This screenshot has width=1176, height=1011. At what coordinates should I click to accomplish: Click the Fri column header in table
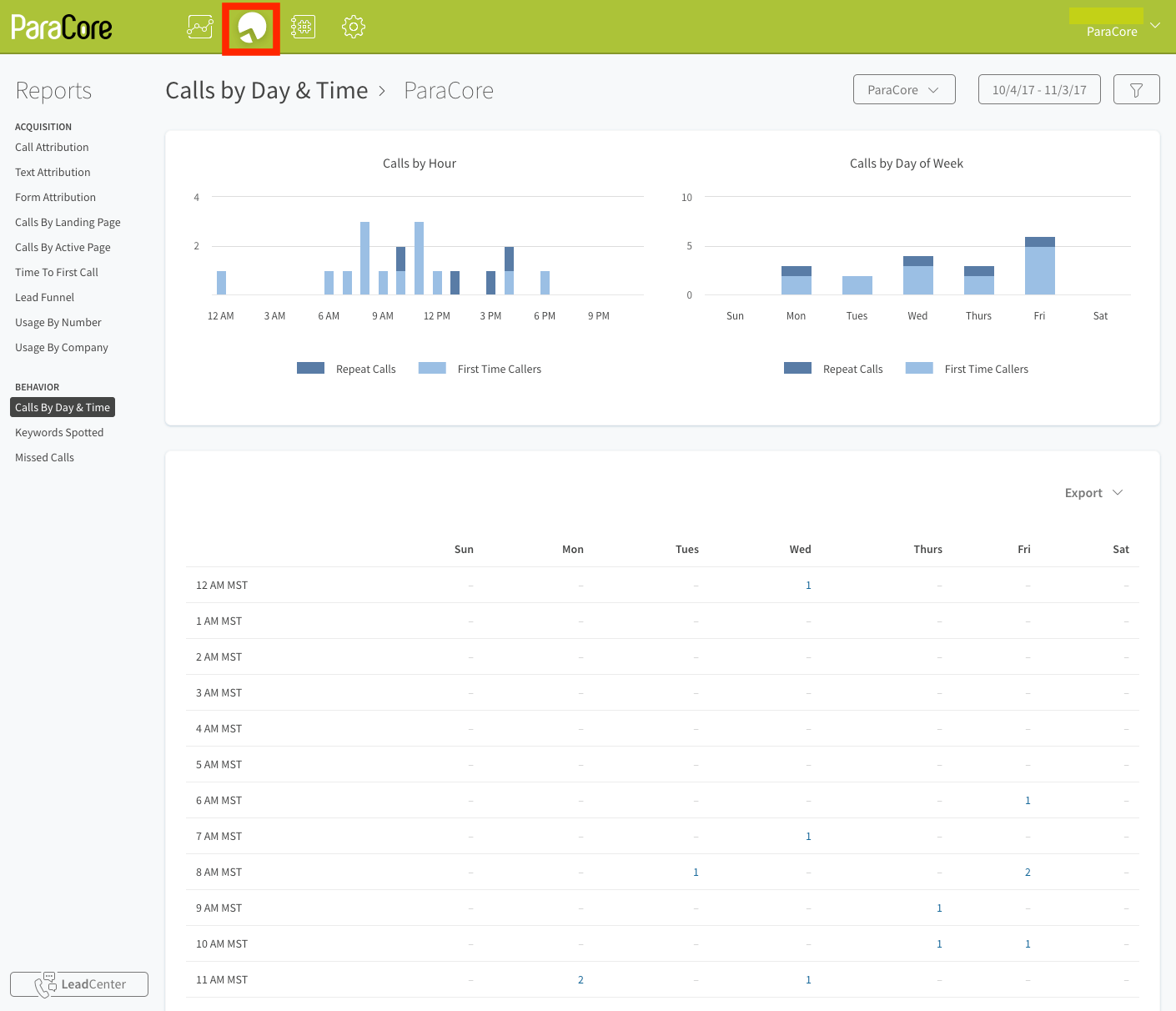coord(1024,549)
